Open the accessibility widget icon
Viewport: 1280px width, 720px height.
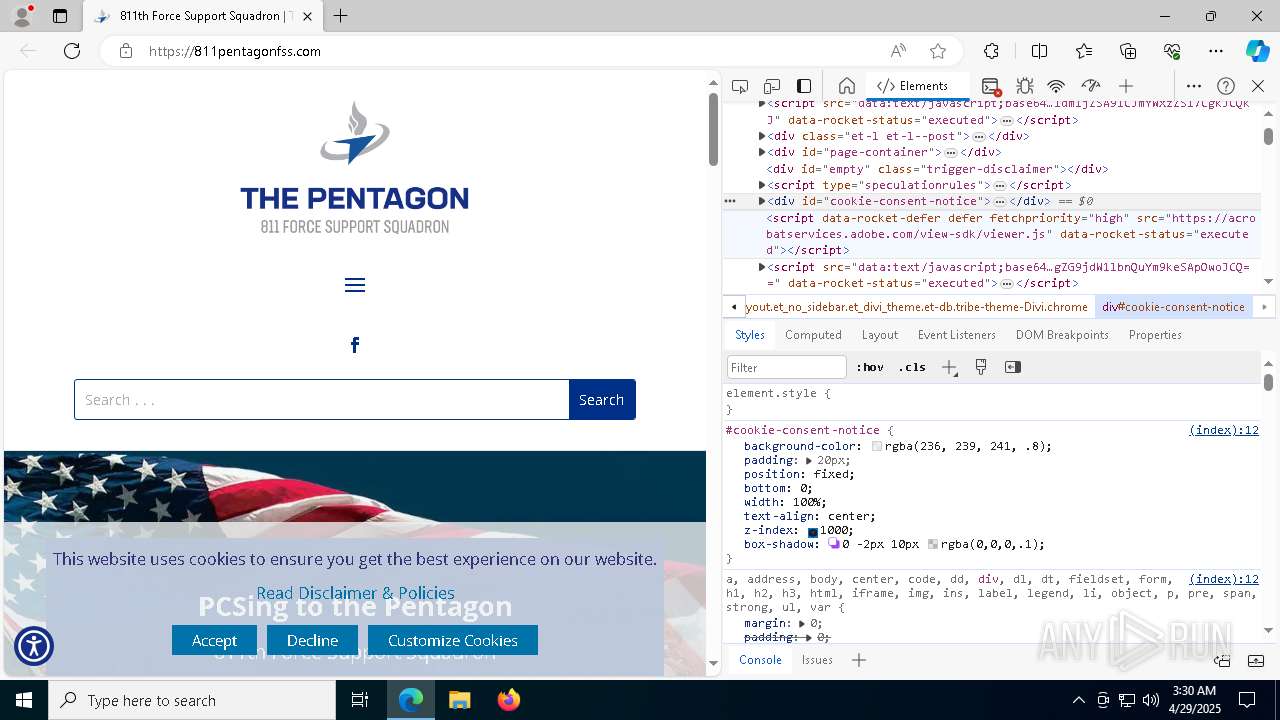coord(34,646)
